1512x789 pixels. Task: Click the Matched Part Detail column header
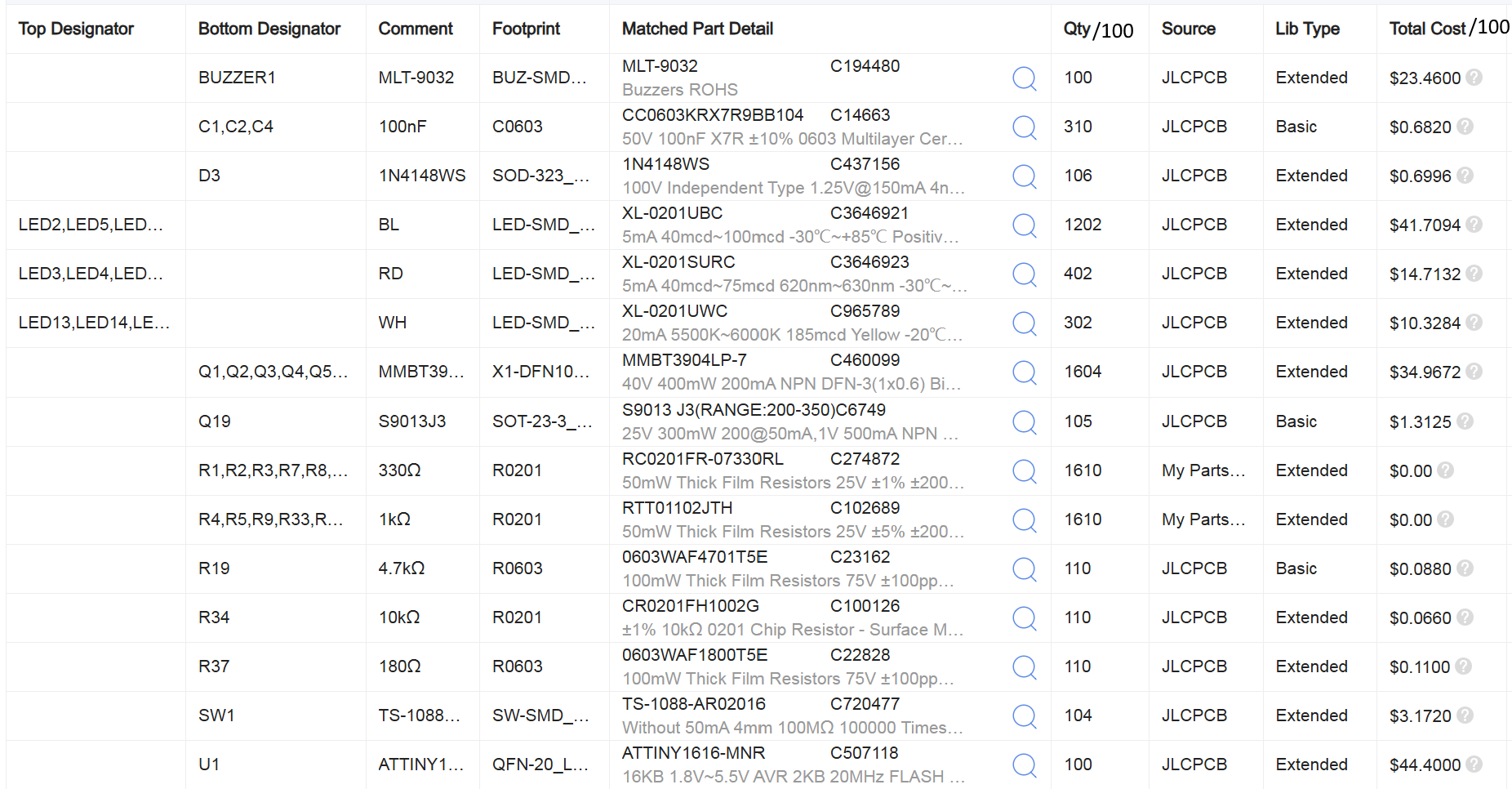(697, 29)
